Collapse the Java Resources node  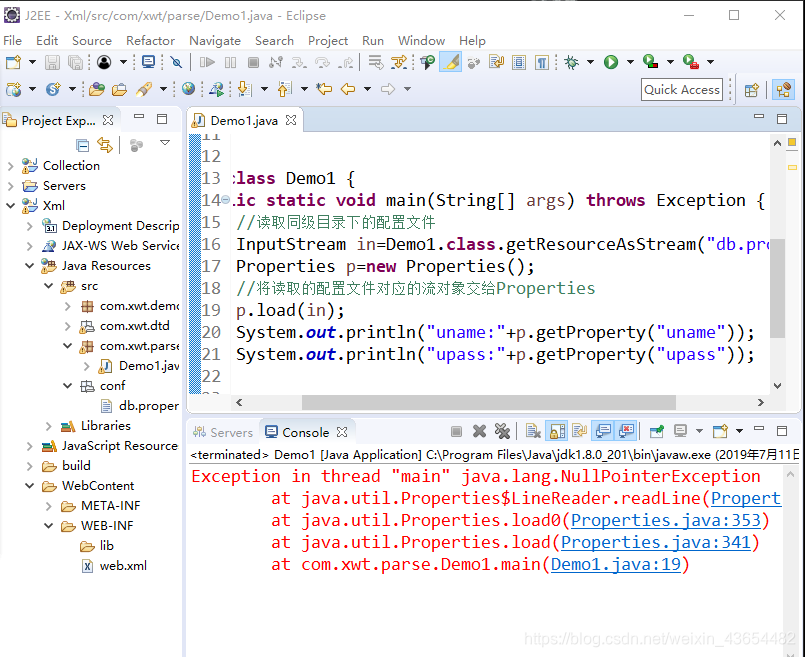tap(30, 266)
